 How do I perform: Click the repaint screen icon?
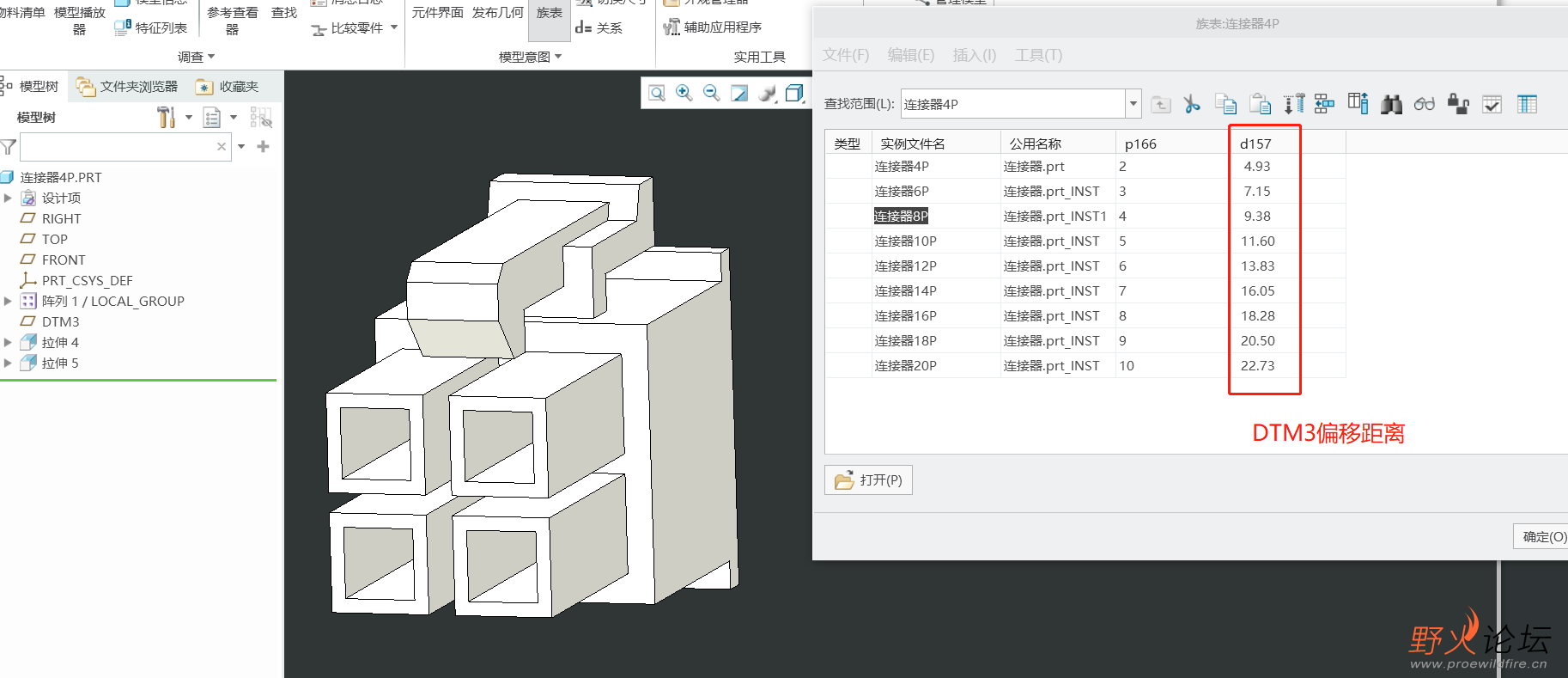tap(739, 93)
